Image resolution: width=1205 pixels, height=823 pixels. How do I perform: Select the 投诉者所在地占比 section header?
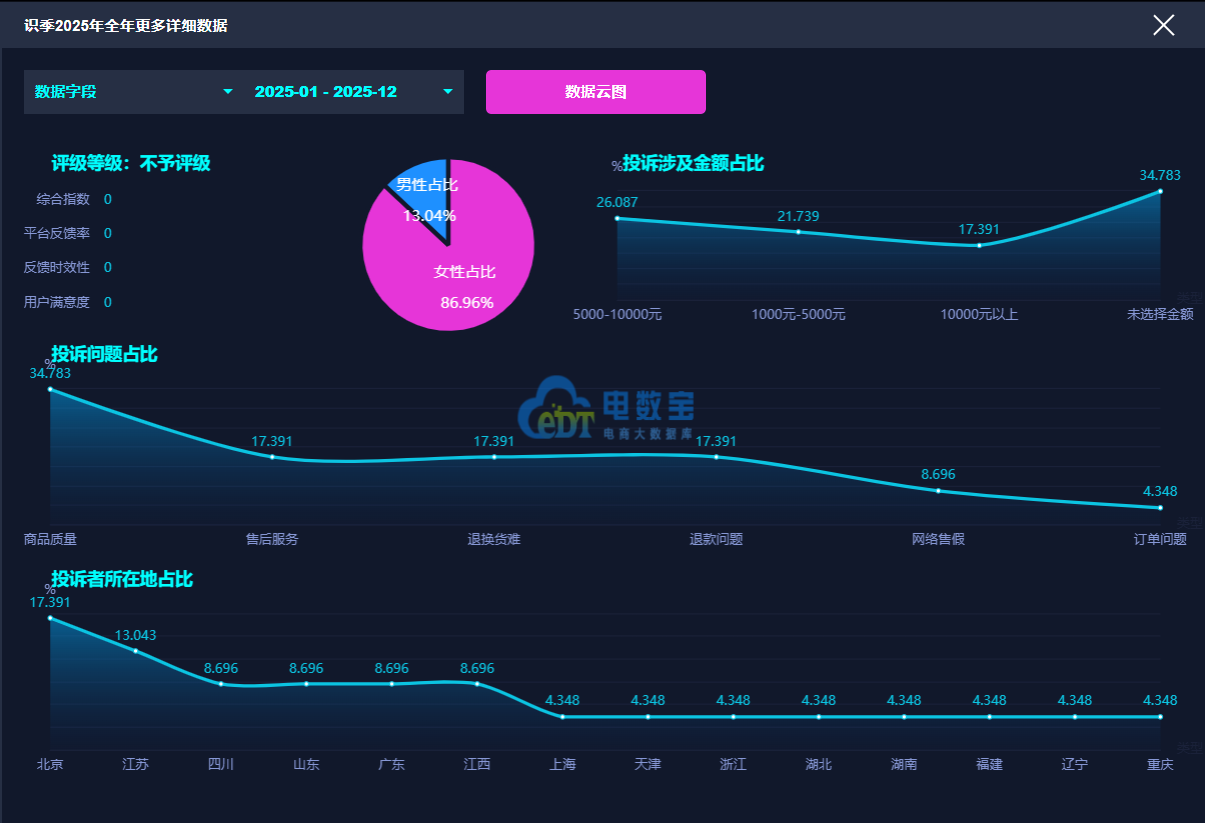pyautogui.click(x=122, y=579)
